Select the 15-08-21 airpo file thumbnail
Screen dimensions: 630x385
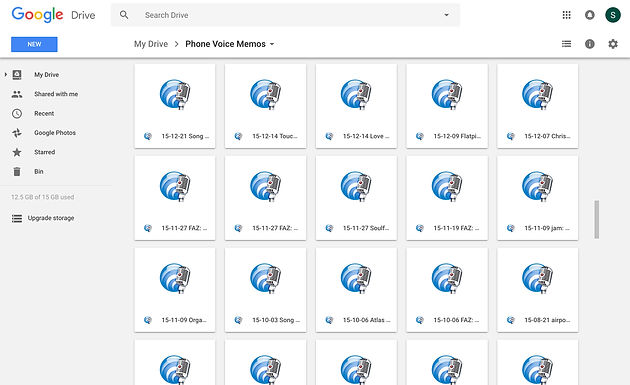(538, 279)
